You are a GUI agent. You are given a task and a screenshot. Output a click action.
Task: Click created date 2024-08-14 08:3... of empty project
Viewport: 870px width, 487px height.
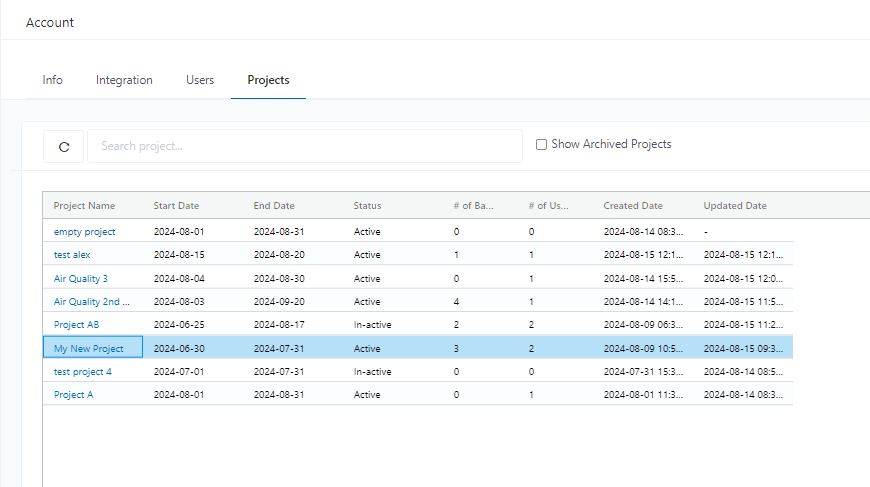coord(644,232)
